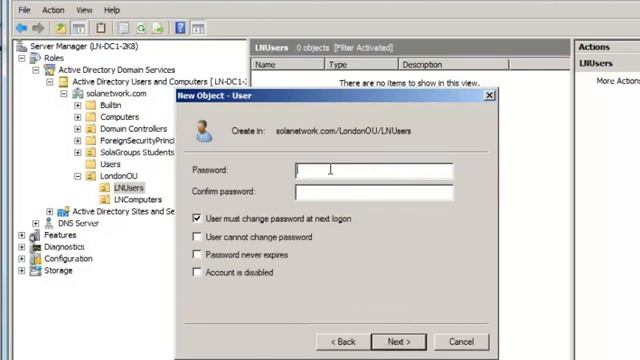
Task: Click the user avatar icon in dialog
Action: 204,131
